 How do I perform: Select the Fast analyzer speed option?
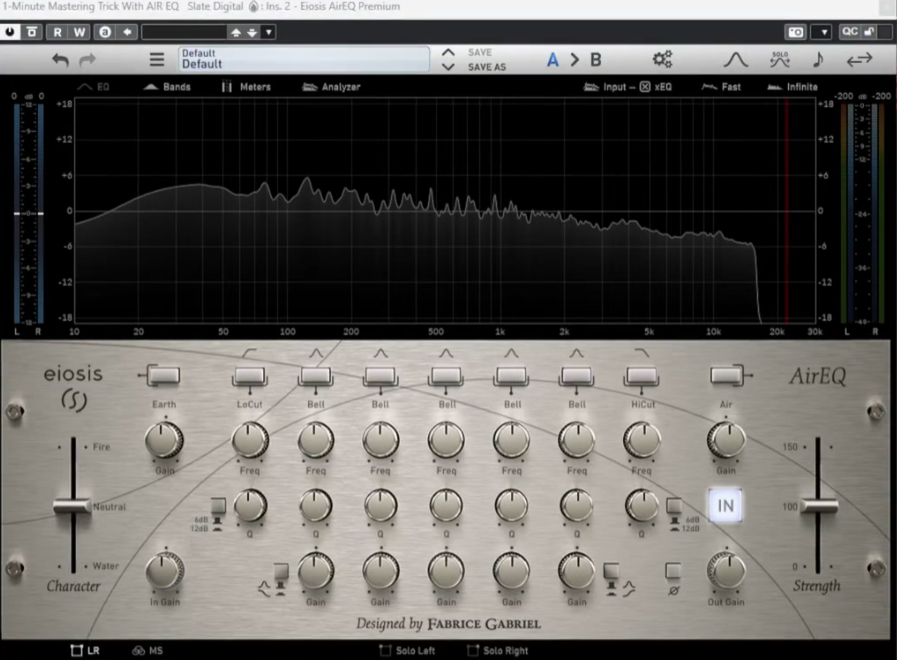click(x=721, y=87)
